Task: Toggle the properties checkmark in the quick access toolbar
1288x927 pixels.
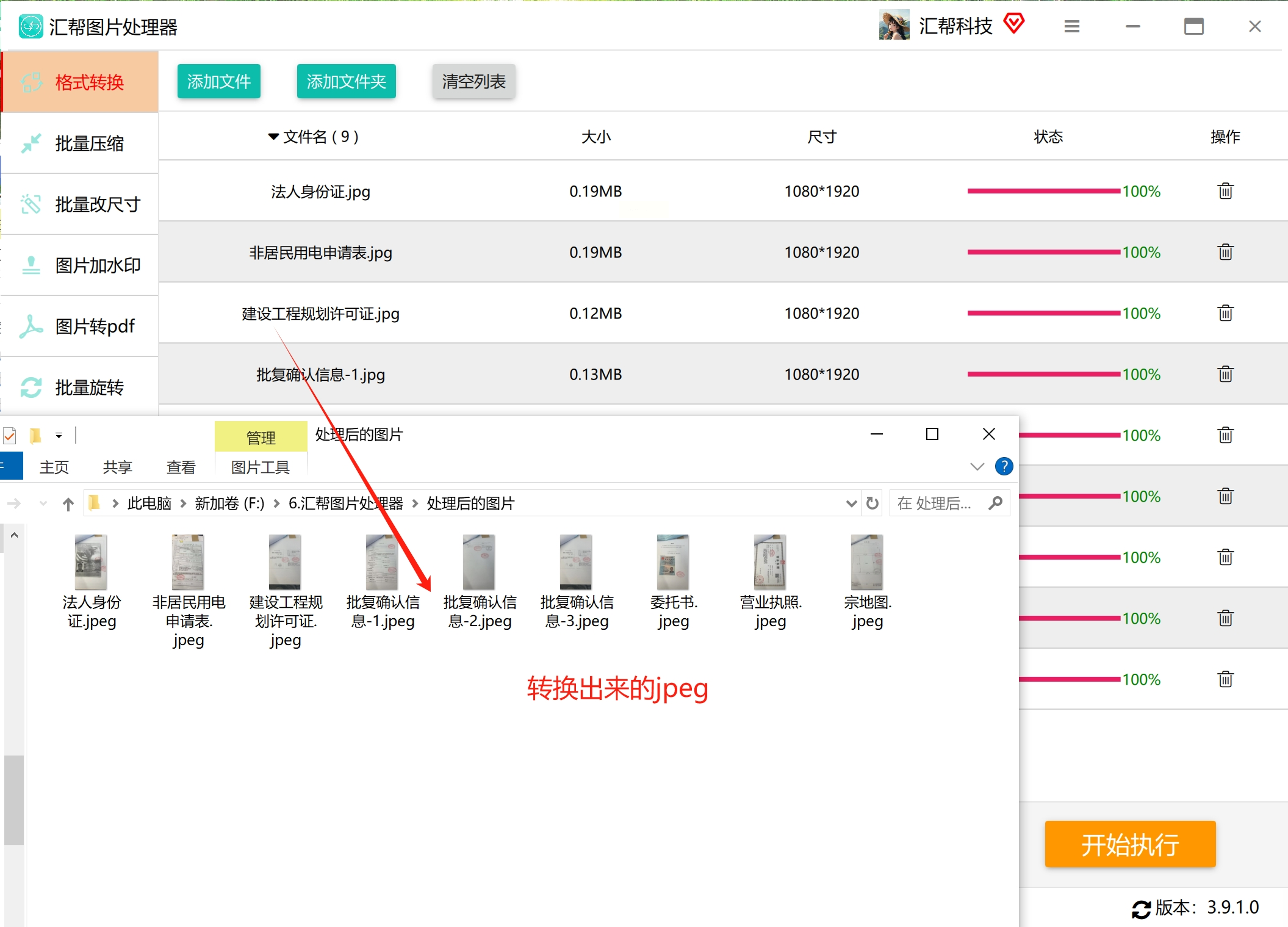Action: tap(10, 436)
